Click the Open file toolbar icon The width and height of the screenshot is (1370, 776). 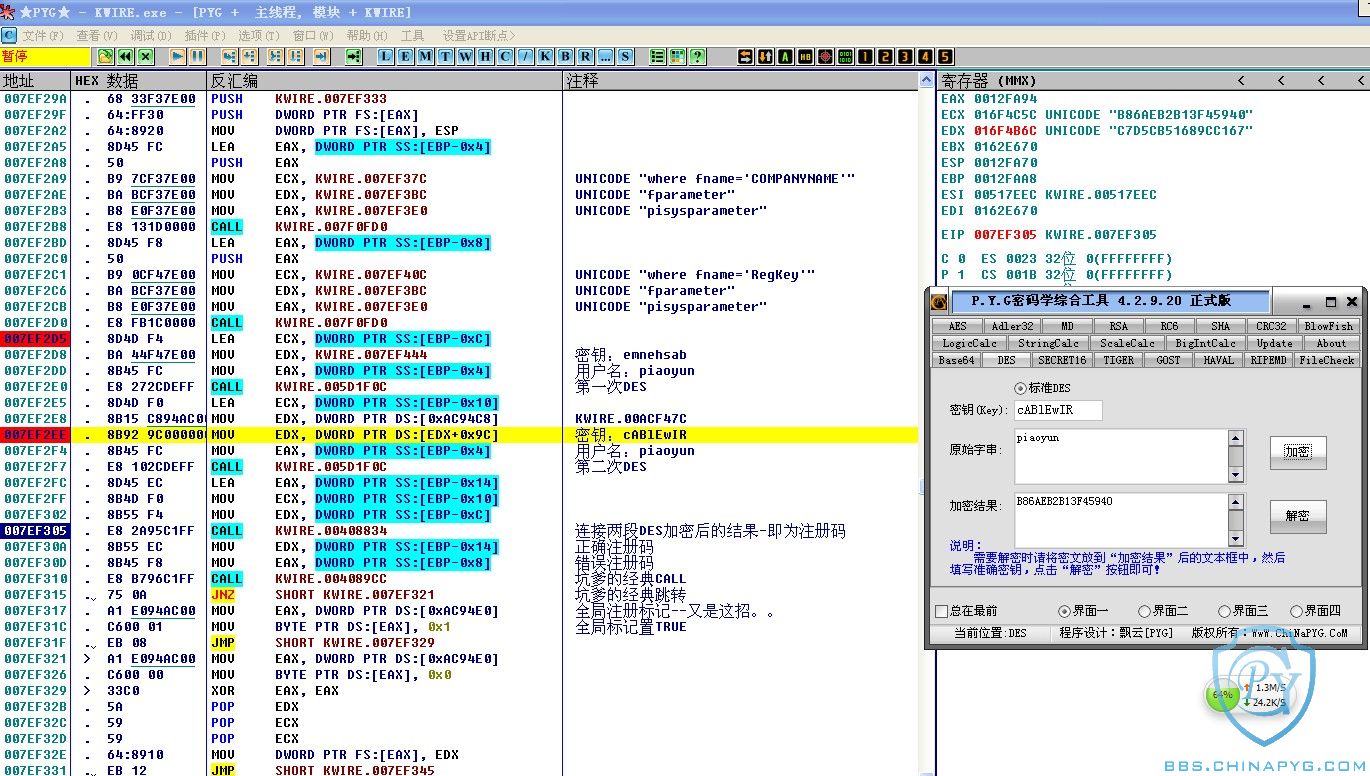pos(105,57)
